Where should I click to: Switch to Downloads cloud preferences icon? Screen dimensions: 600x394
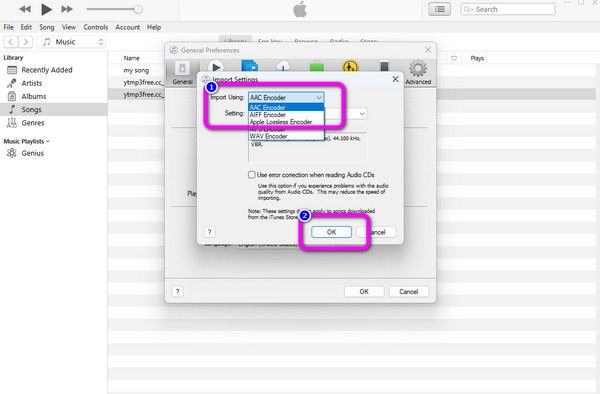pos(283,66)
